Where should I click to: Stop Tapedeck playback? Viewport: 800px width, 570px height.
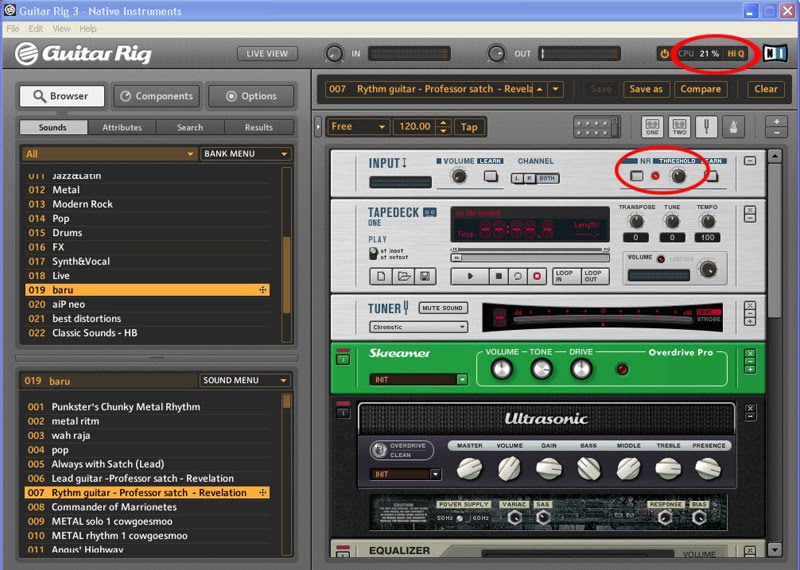(x=498, y=276)
